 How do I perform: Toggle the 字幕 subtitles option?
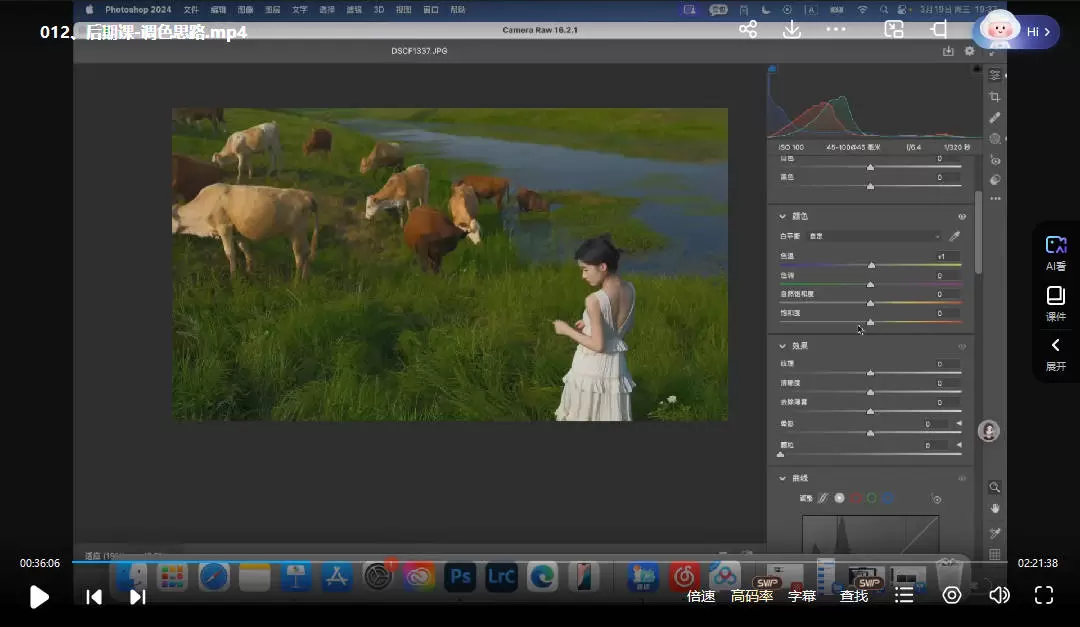[802, 596]
